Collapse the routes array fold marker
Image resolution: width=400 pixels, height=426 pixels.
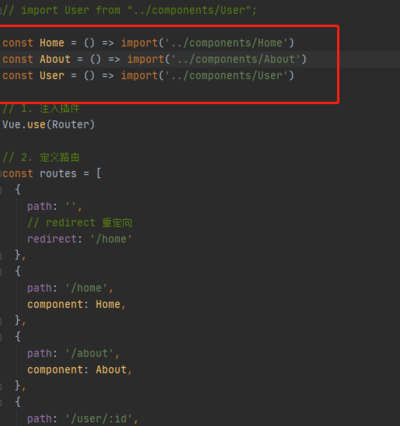coord(1,174)
